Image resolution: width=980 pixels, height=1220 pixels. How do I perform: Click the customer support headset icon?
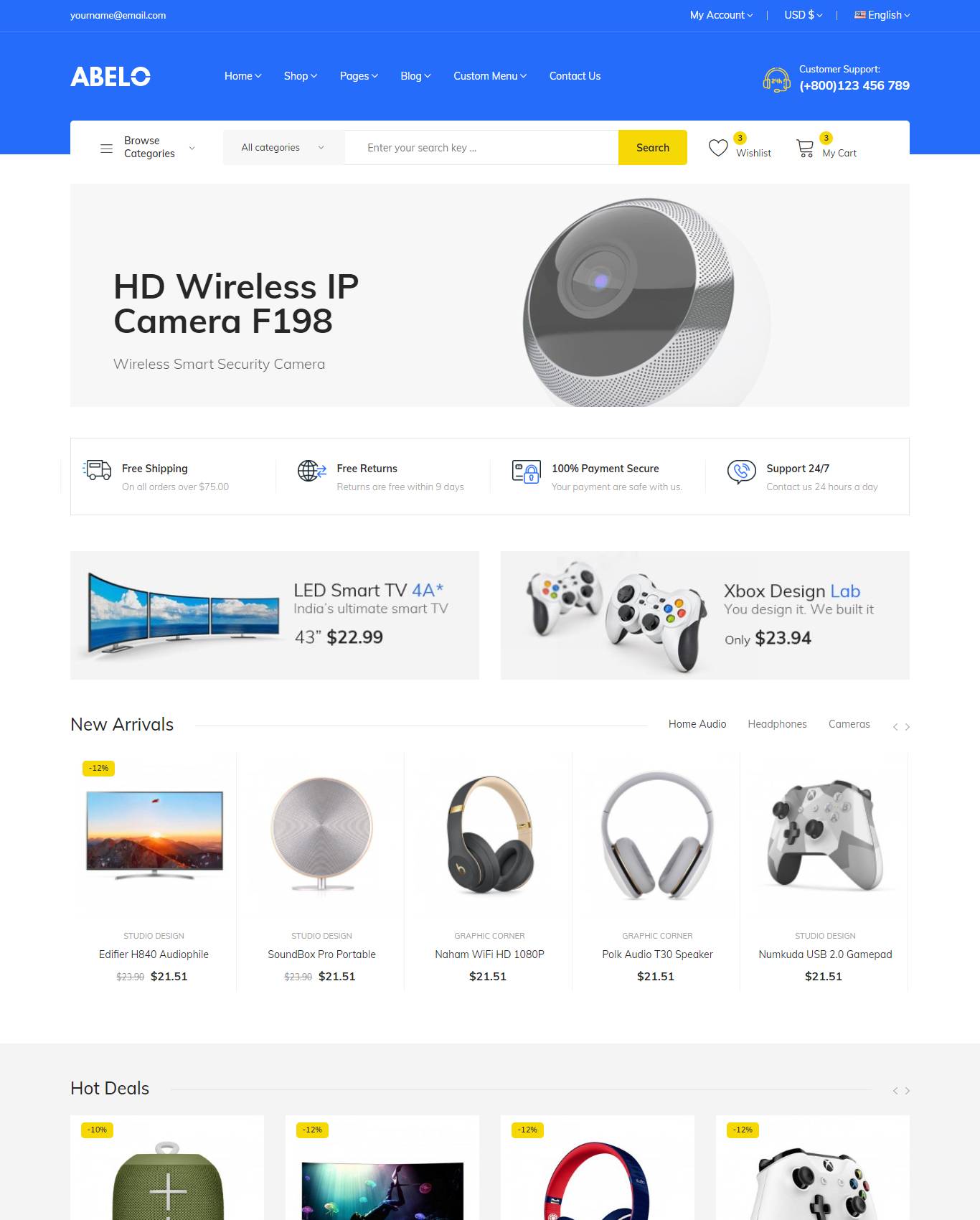pyautogui.click(x=776, y=79)
